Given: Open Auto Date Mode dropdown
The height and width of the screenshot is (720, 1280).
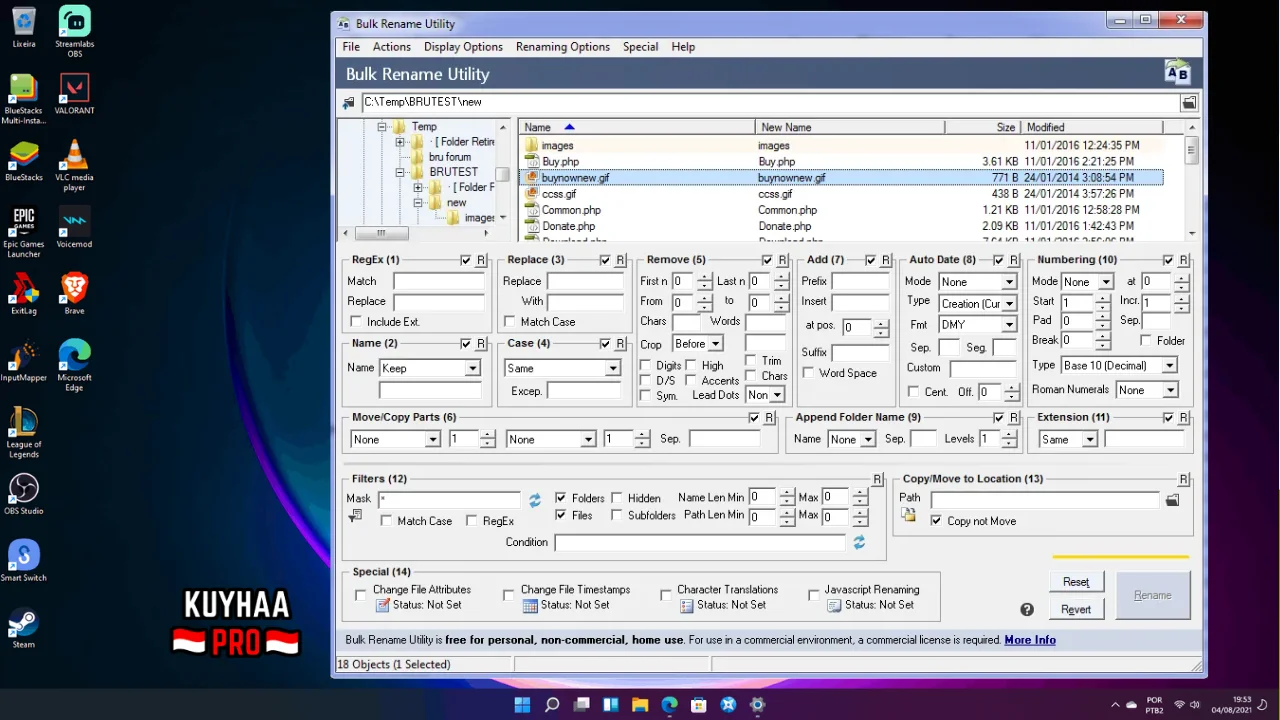Looking at the screenshot, I should click(977, 282).
